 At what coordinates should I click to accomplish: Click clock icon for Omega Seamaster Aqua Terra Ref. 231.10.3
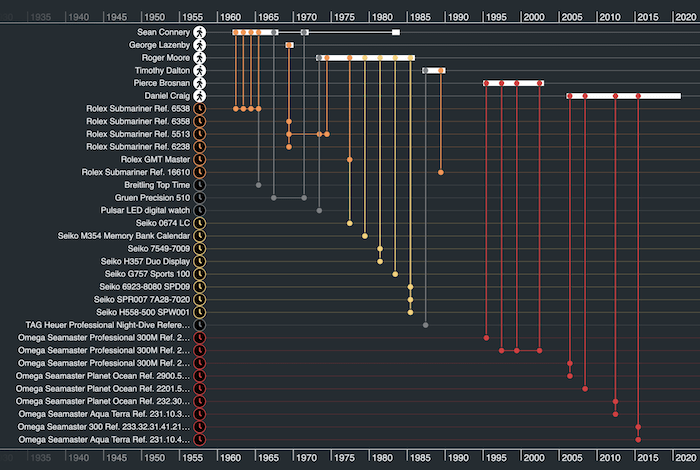point(200,414)
